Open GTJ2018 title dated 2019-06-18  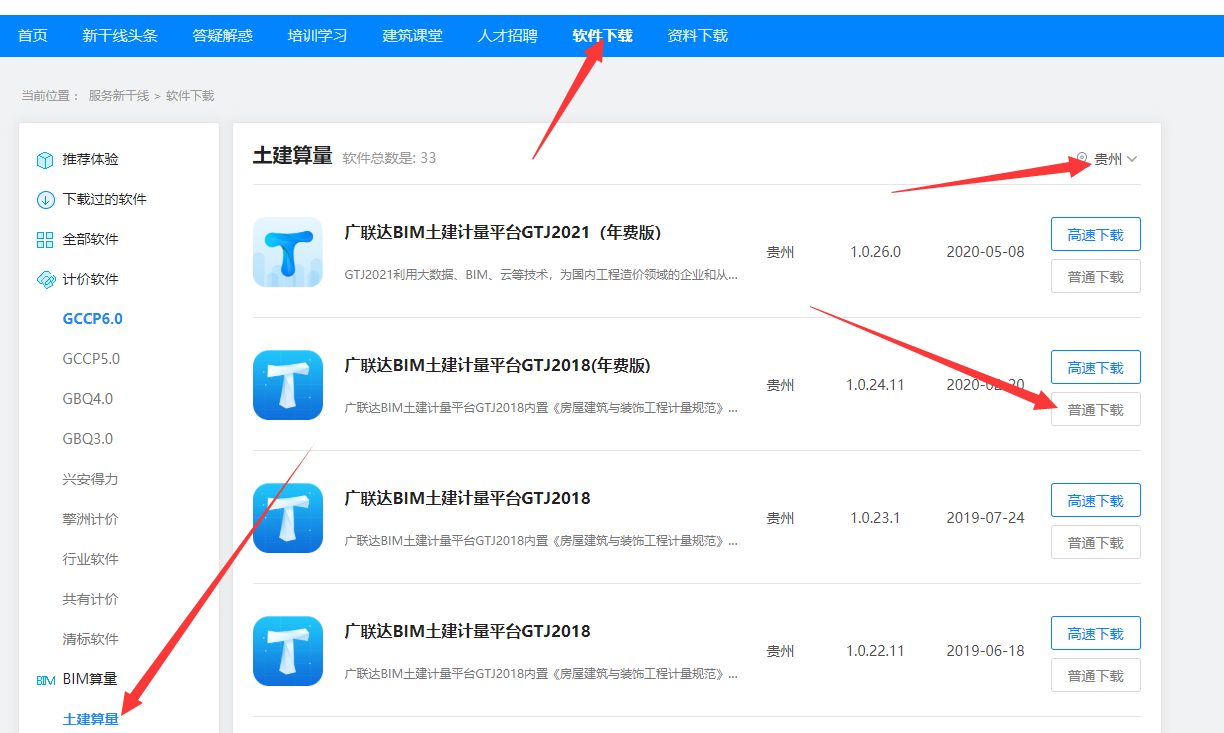click(x=467, y=632)
